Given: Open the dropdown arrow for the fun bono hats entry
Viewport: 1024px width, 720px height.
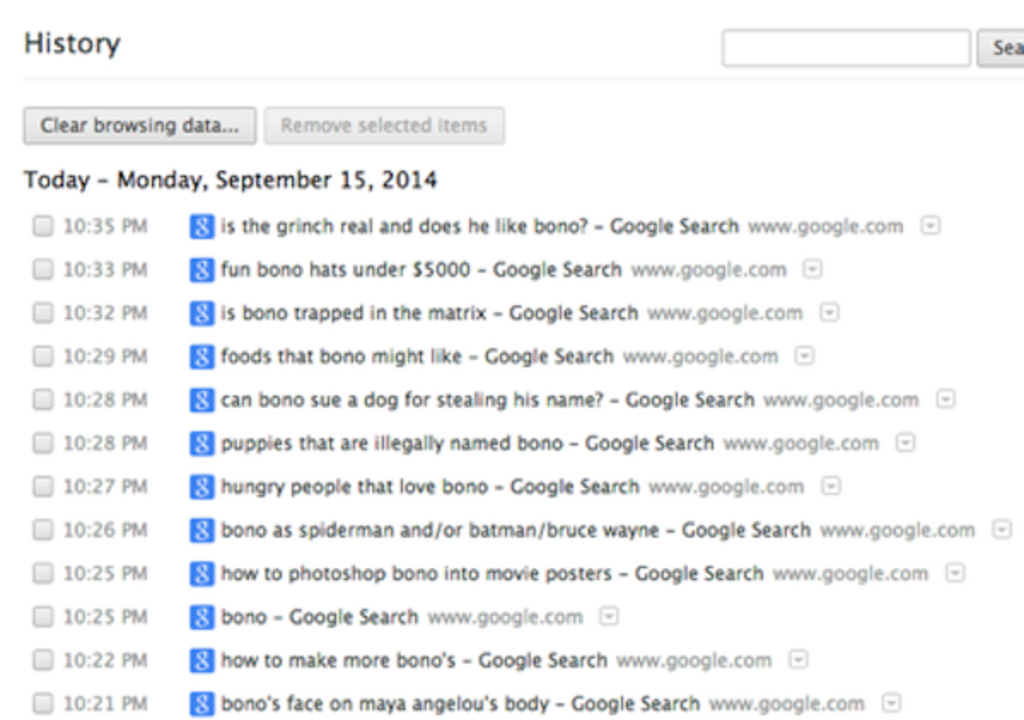Looking at the screenshot, I should tap(812, 269).
